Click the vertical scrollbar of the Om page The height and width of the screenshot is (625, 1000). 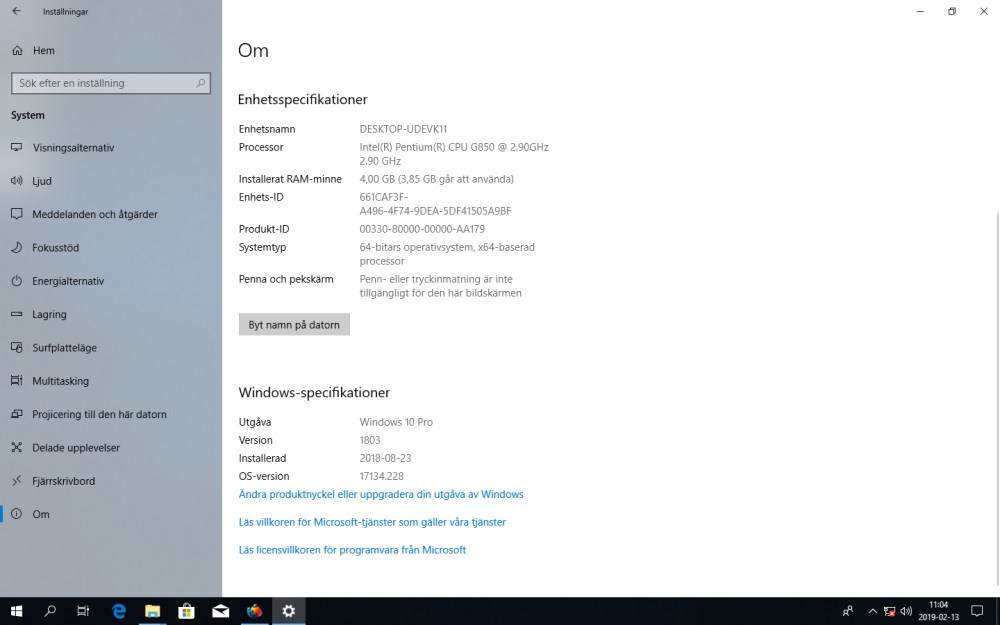pos(997,397)
